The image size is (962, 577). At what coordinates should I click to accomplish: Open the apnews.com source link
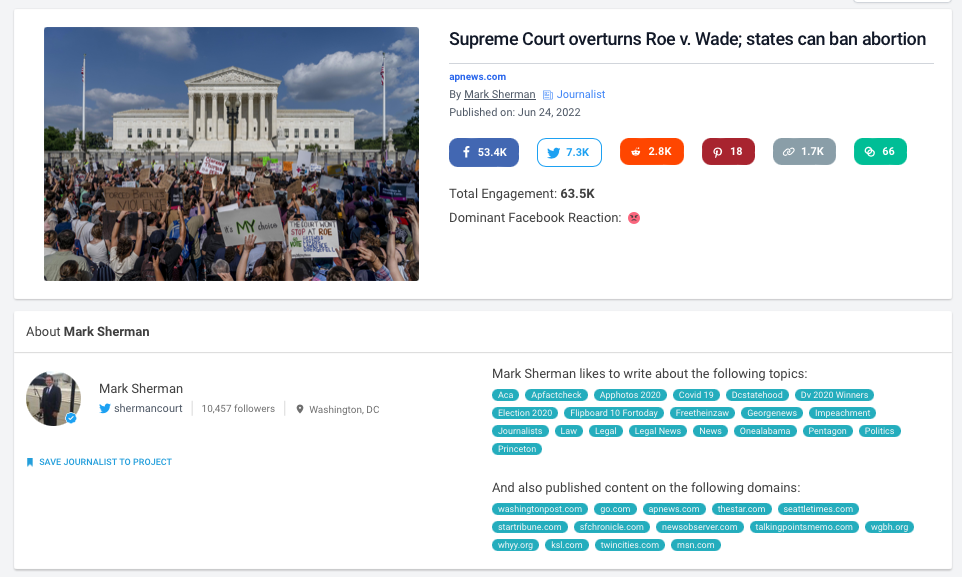coord(477,77)
